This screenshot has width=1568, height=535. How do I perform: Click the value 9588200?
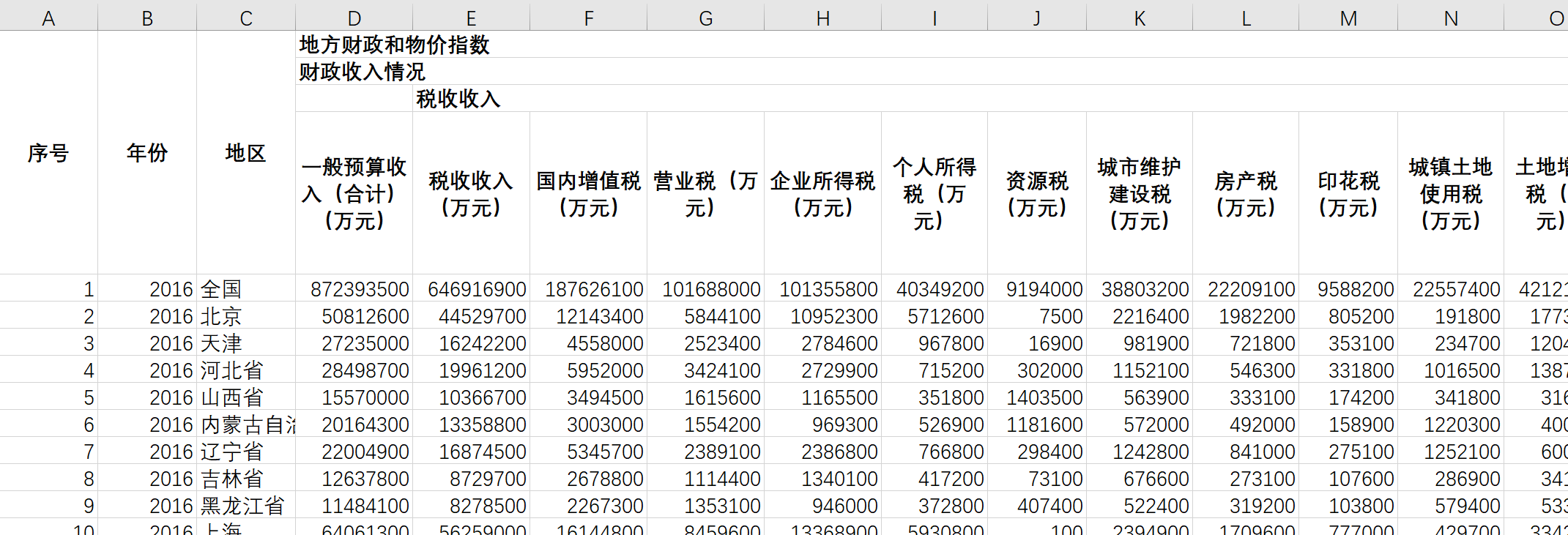point(1356,290)
